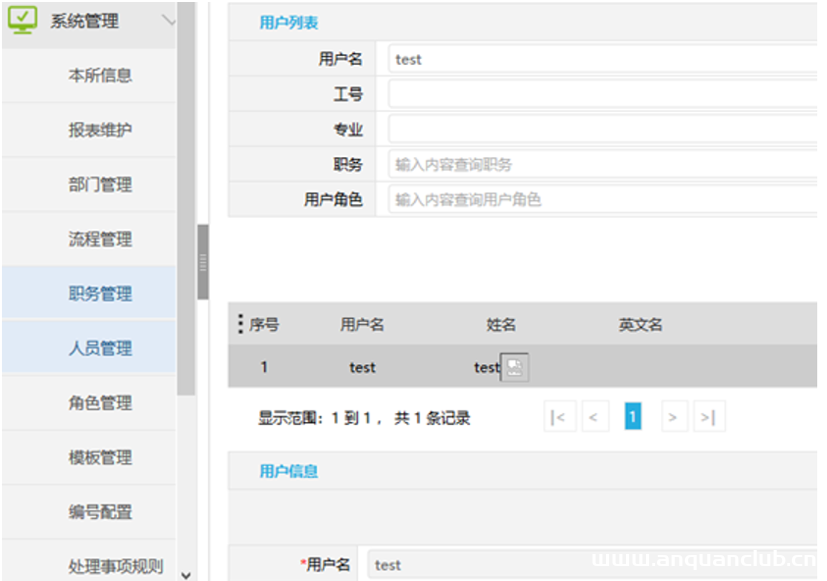Collapse the 系统管理 menu chevron
The image size is (827, 581).
click(x=167, y=21)
